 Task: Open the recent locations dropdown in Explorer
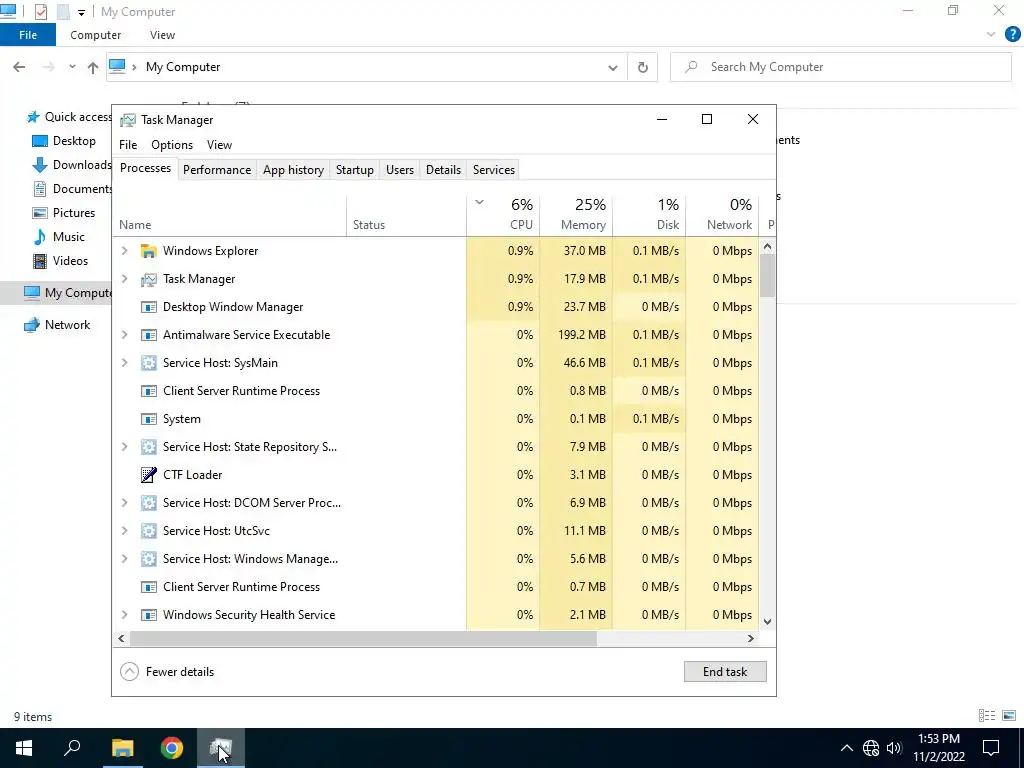(x=72, y=67)
